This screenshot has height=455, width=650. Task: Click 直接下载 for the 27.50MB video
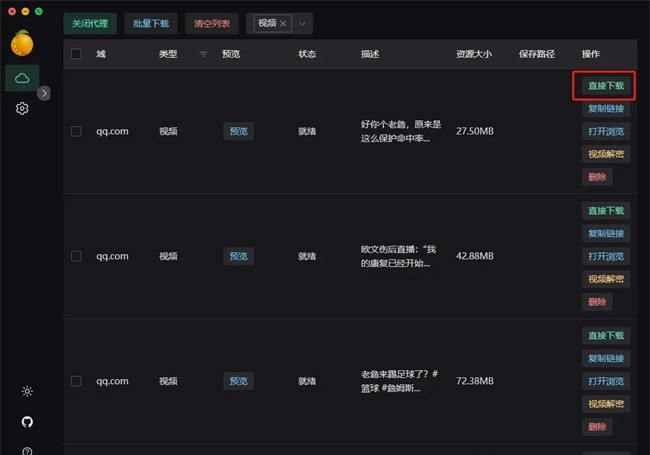point(606,86)
